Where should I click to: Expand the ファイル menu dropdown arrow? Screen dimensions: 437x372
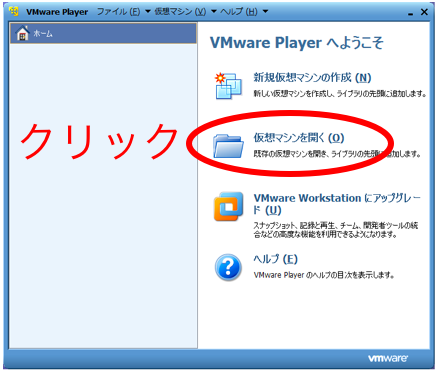[148, 12]
